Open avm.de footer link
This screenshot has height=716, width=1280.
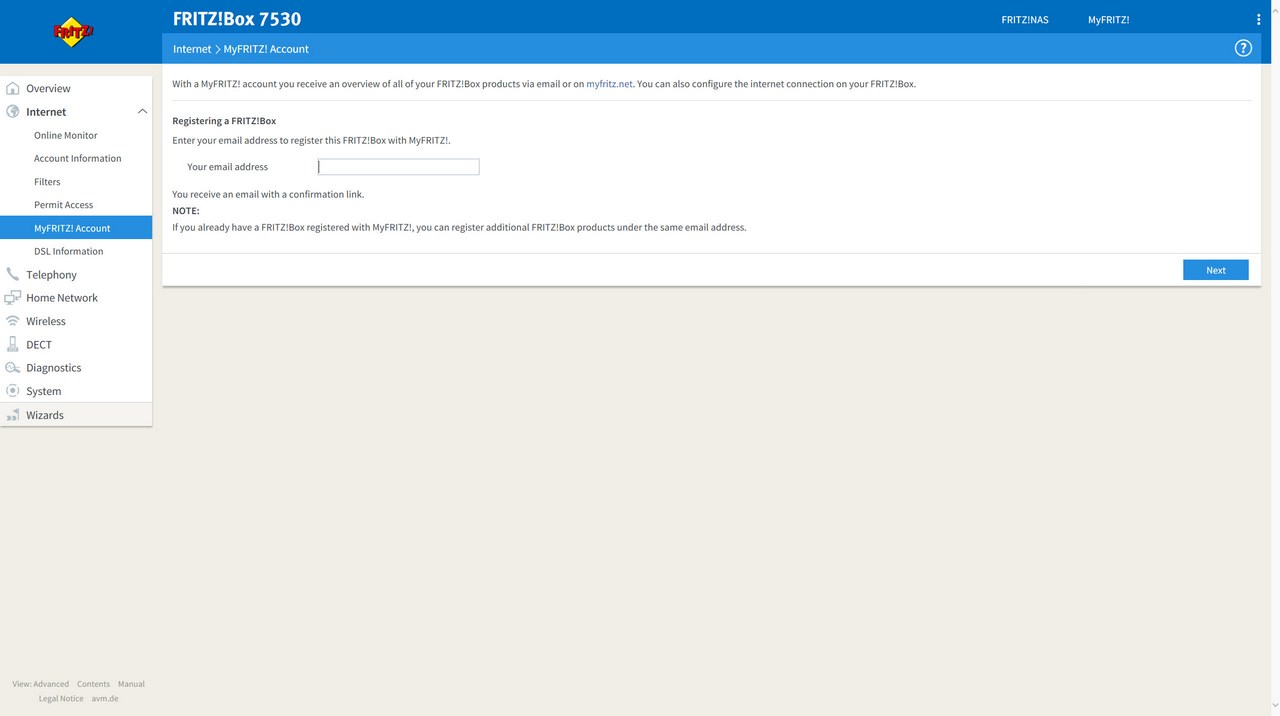[105, 699]
